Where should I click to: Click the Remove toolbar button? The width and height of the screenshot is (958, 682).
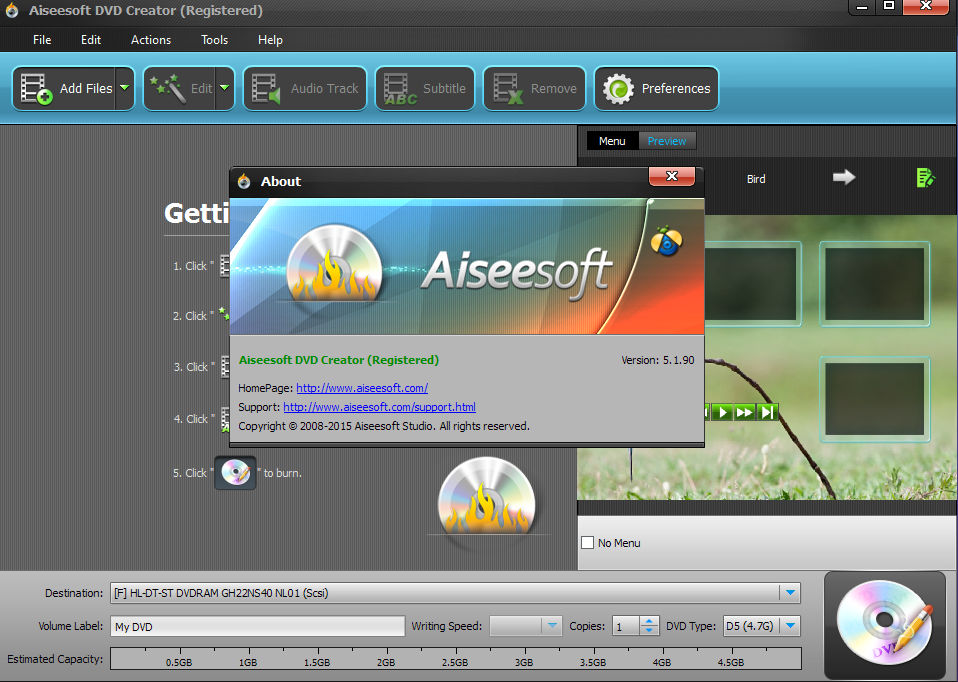pyautogui.click(x=535, y=89)
